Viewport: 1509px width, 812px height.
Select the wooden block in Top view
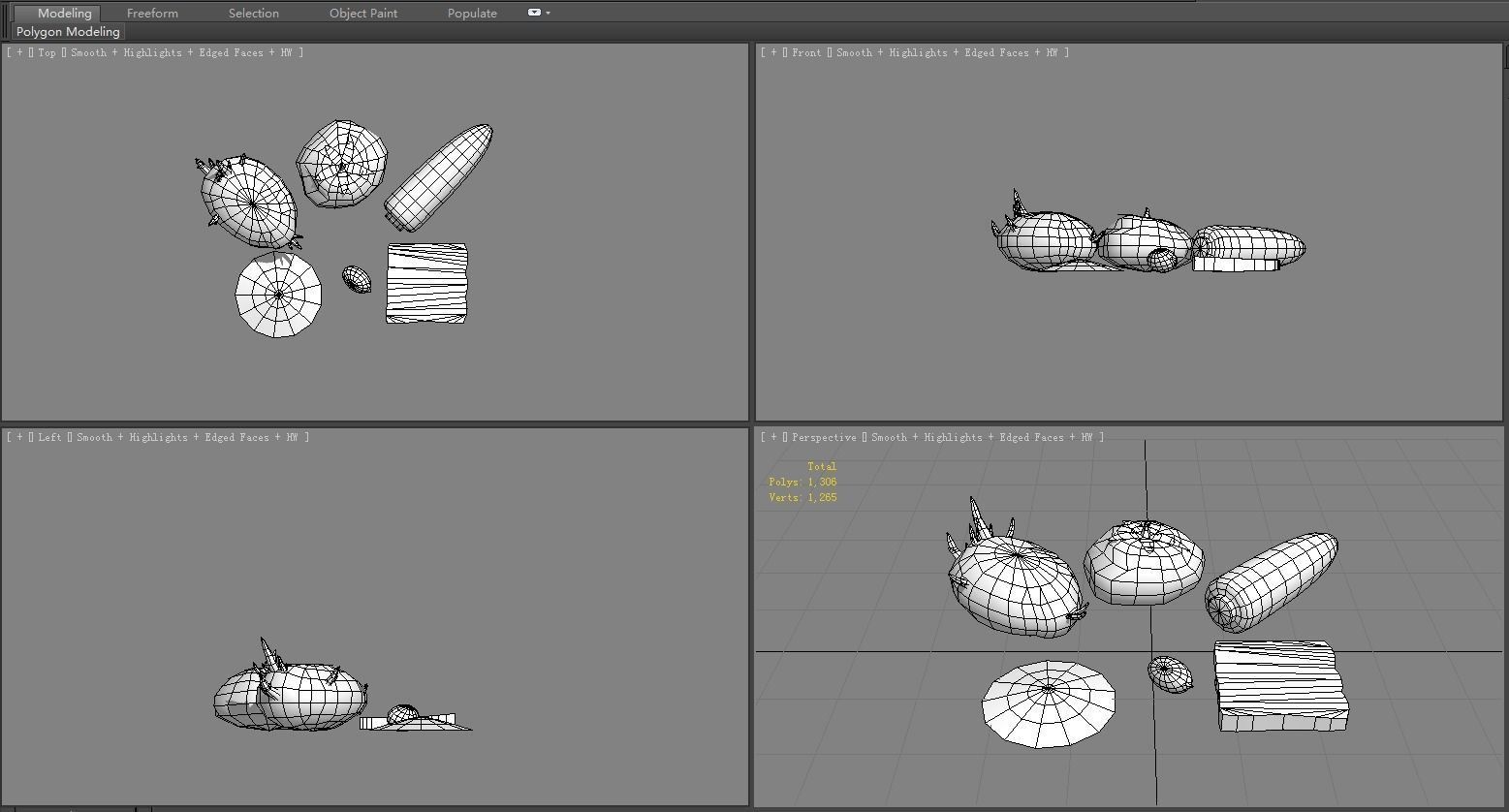(x=426, y=283)
